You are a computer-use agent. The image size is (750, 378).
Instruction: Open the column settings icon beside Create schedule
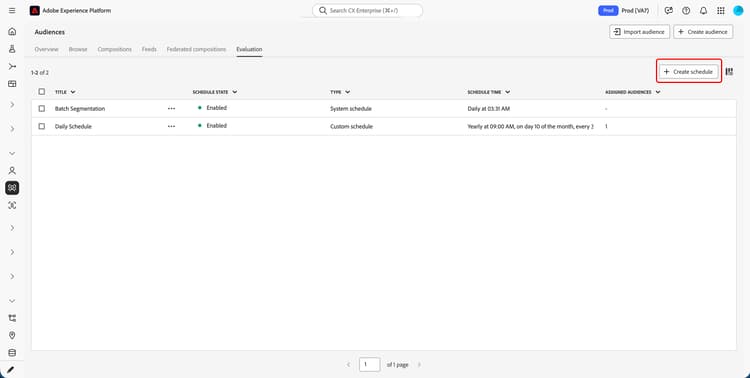click(729, 71)
